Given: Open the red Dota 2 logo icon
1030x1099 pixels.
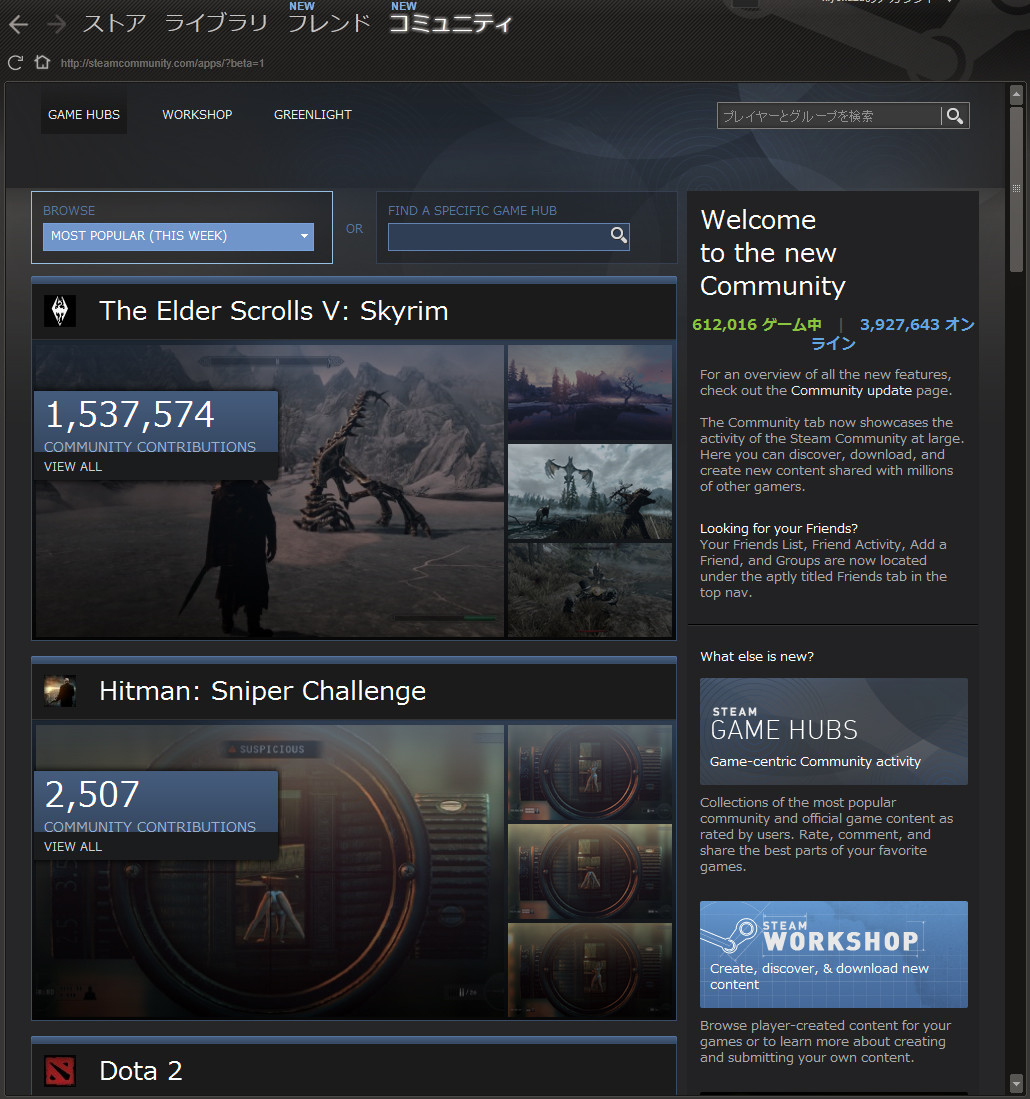Looking at the screenshot, I should point(60,1071).
